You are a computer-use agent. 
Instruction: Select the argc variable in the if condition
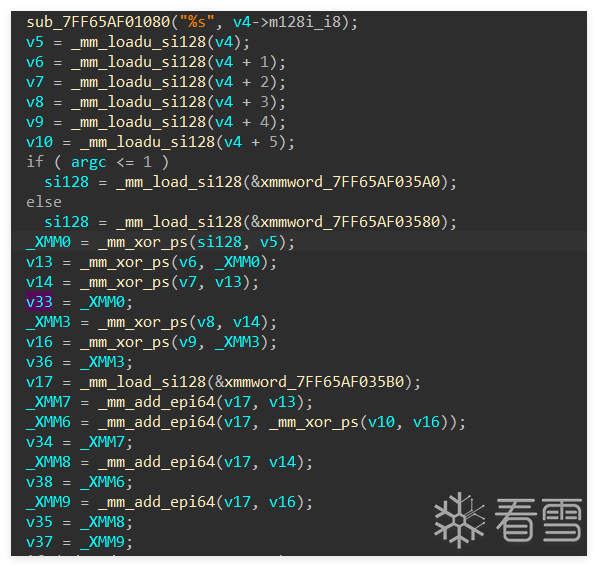click(88, 162)
